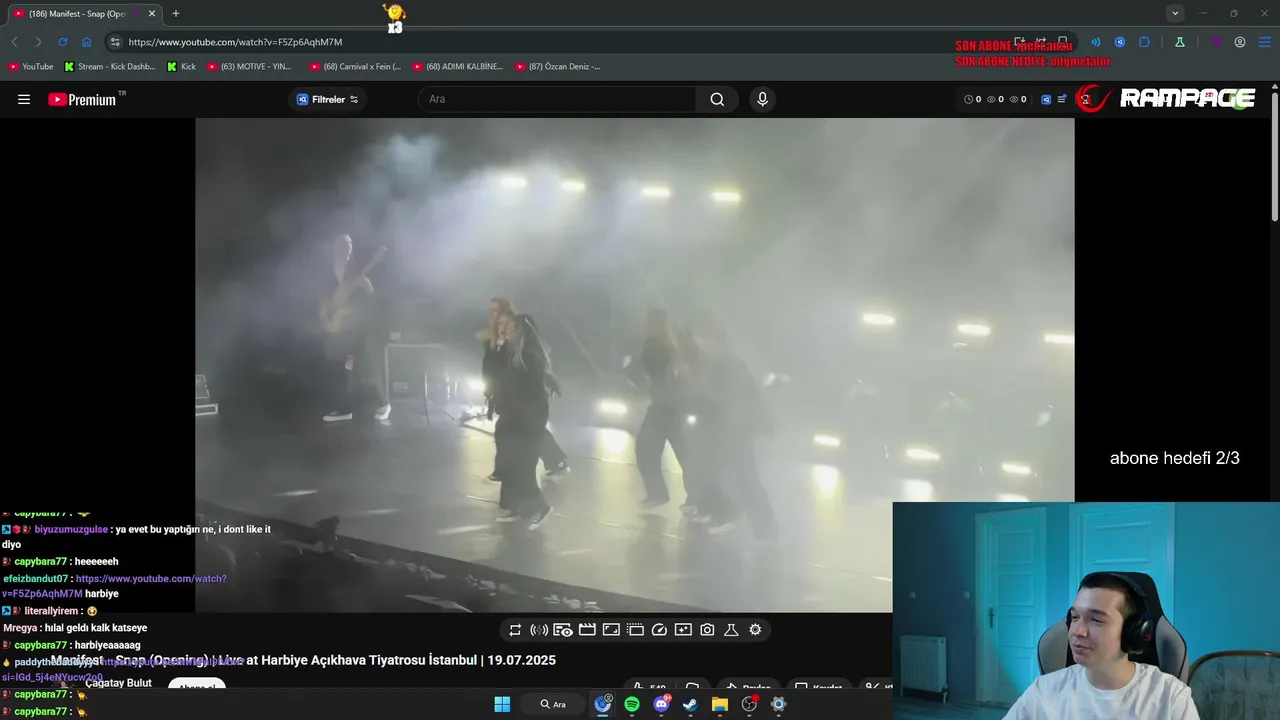Open Discord from the taskbar
1280x720 pixels.
coord(661,704)
